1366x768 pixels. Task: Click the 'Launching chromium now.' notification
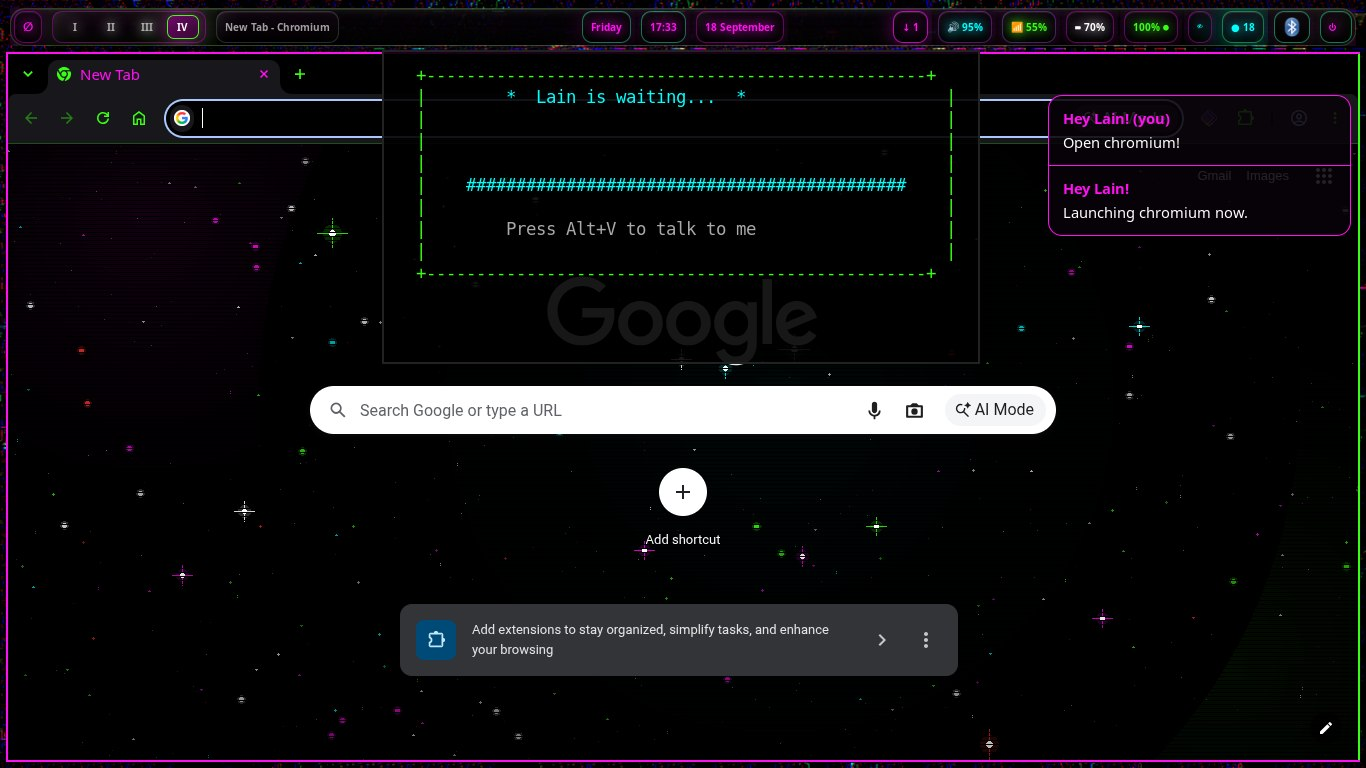(x=1155, y=213)
